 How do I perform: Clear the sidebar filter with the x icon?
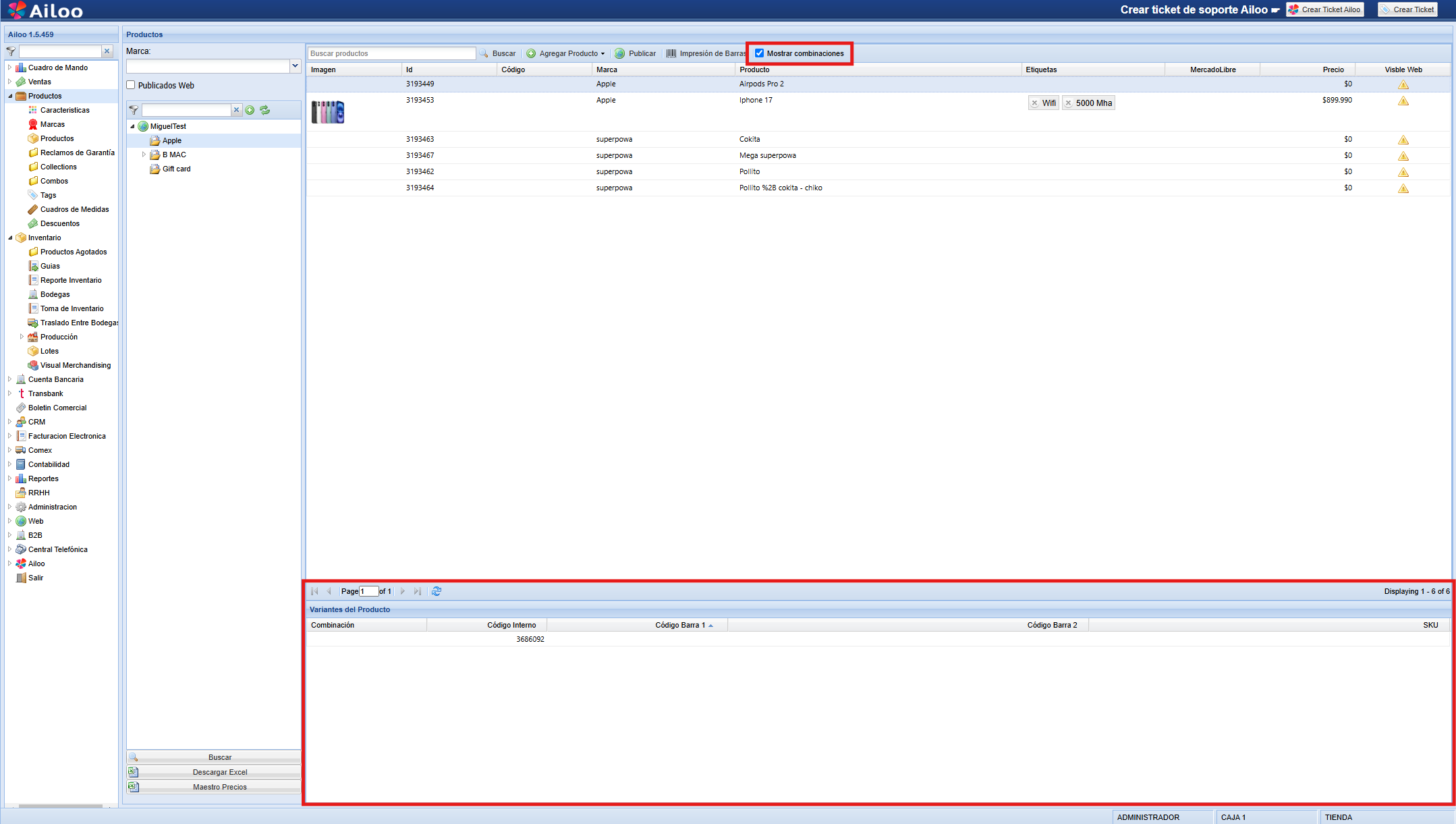click(107, 51)
